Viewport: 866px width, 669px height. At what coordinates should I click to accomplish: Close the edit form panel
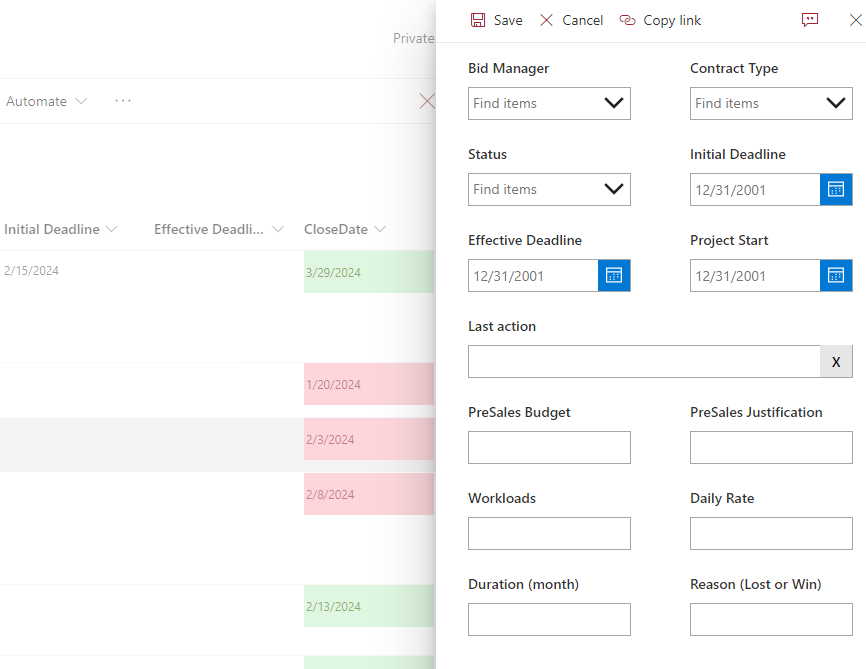click(855, 20)
